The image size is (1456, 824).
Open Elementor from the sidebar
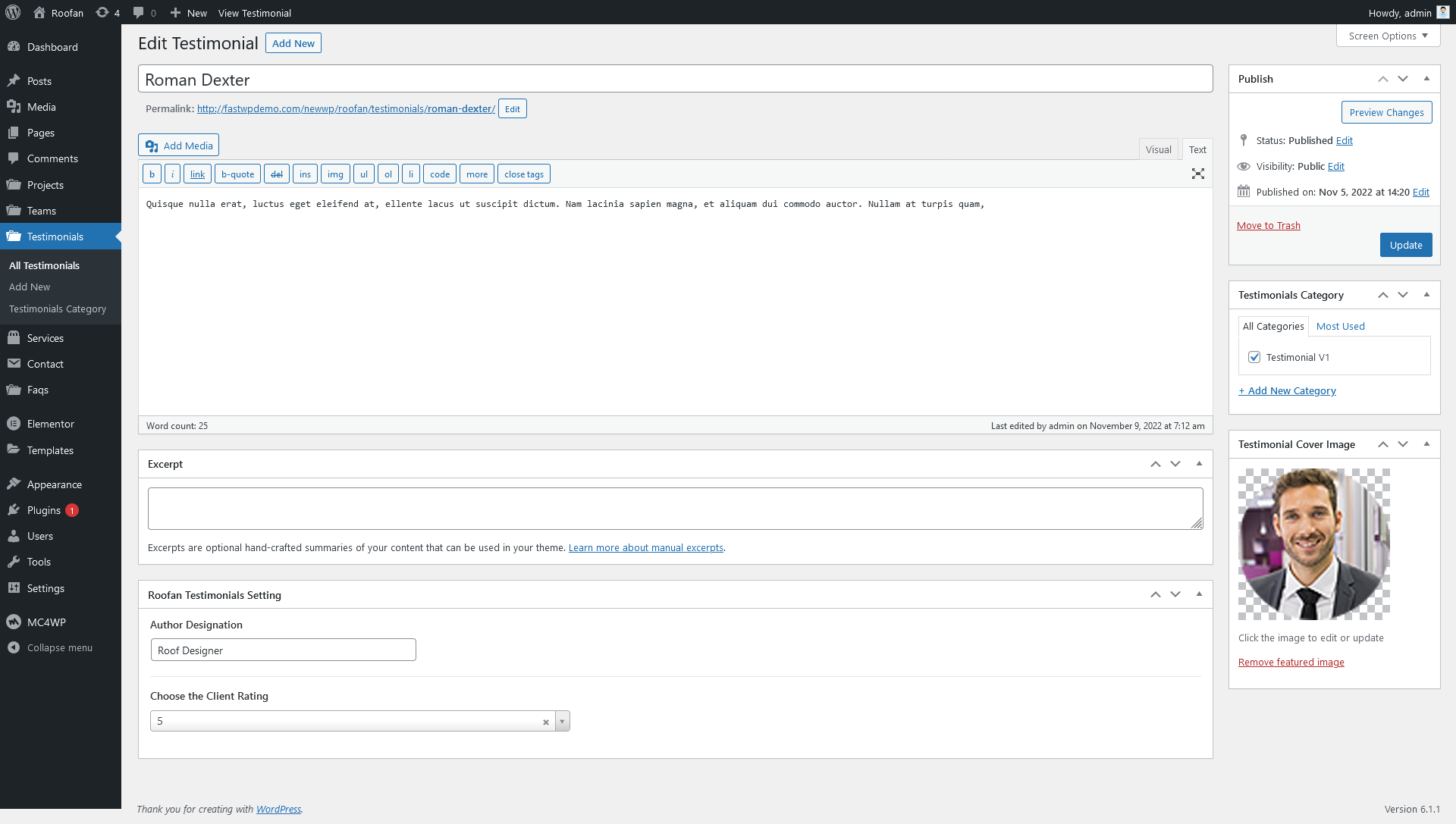(x=50, y=424)
